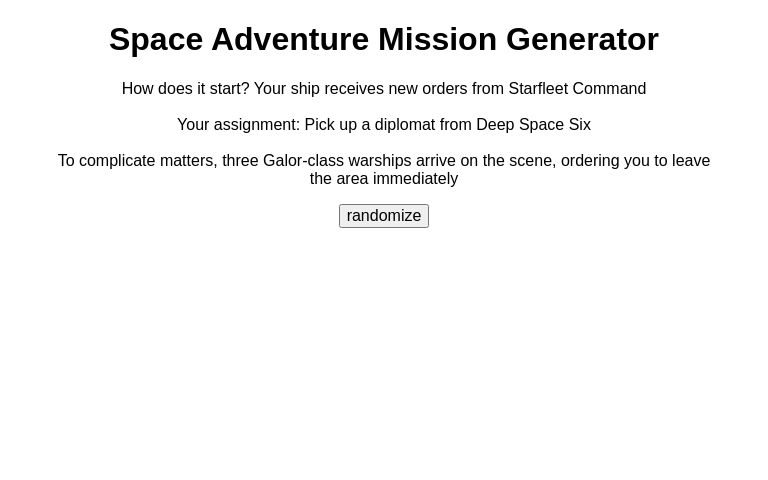Click the 'the area immediately' line
Image resolution: width=768 pixels, height=480 pixels.
click(x=384, y=179)
